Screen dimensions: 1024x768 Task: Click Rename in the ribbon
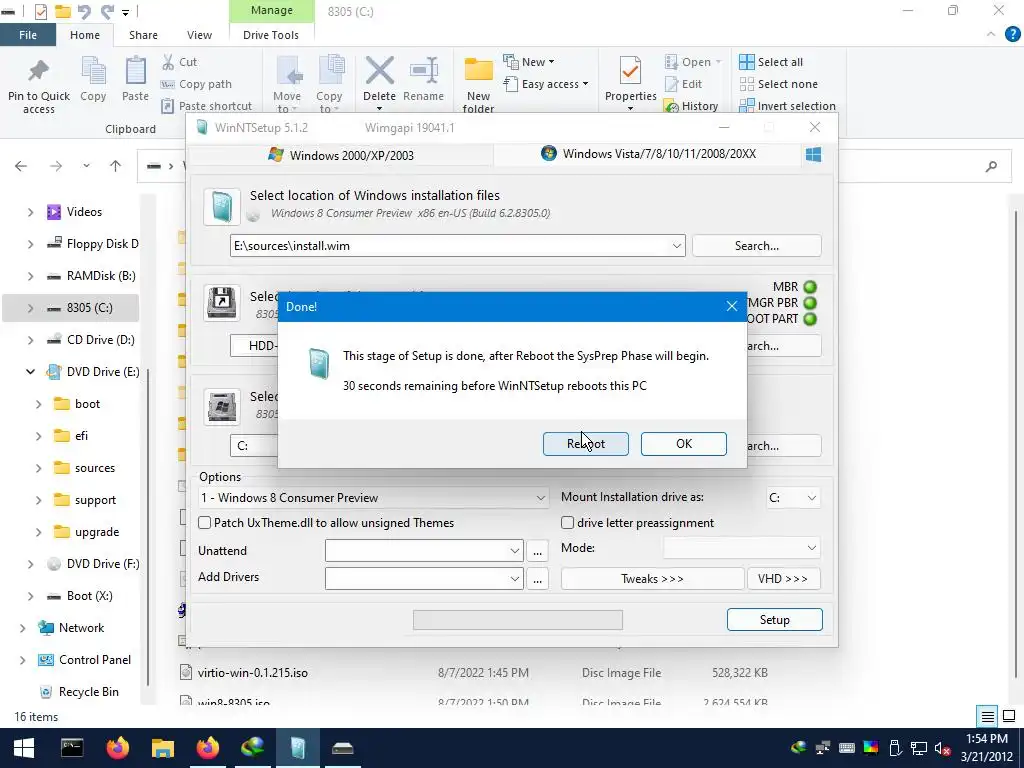pyautogui.click(x=423, y=80)
